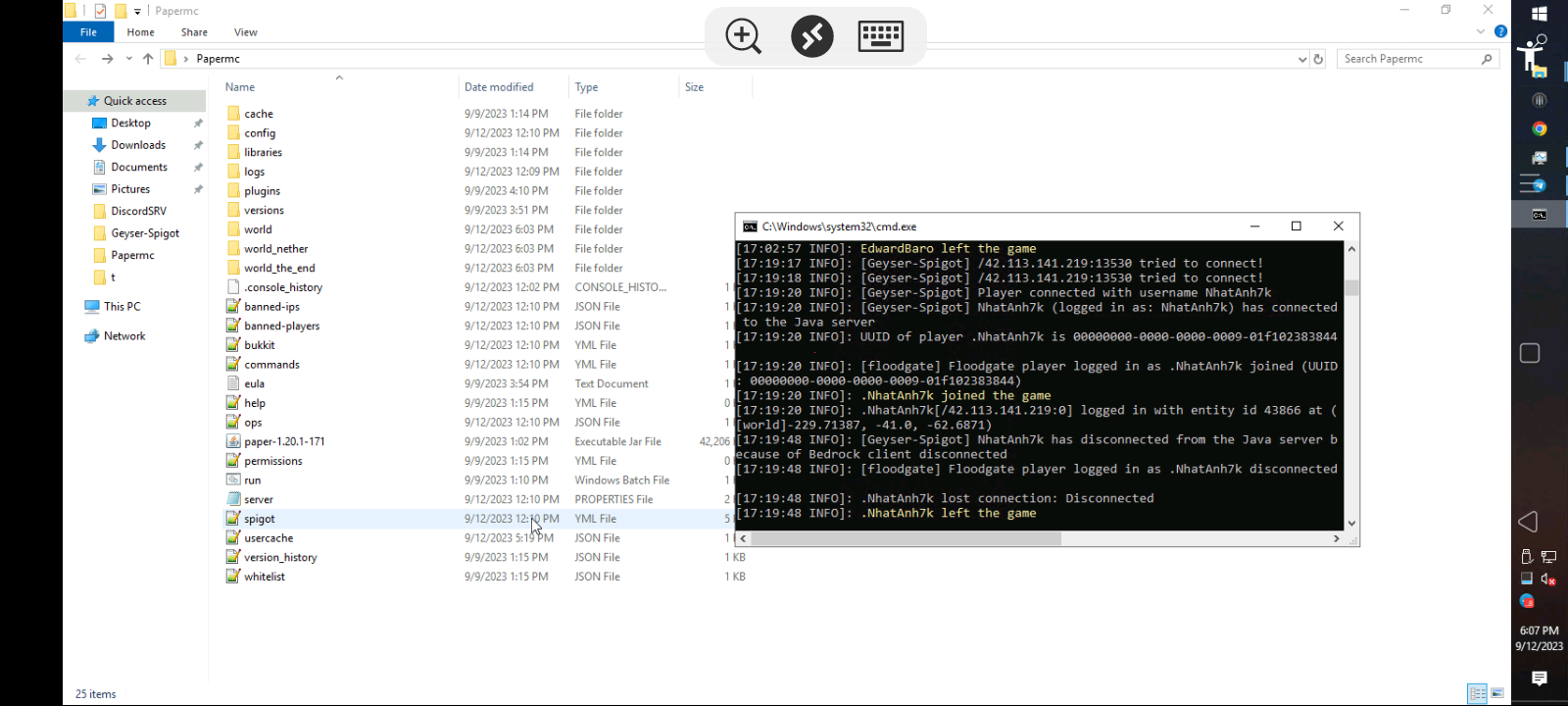The width and height of the screenshot is (1568, 706).
Task: Click the remote desktop connection icon
Action: point(811,36)
